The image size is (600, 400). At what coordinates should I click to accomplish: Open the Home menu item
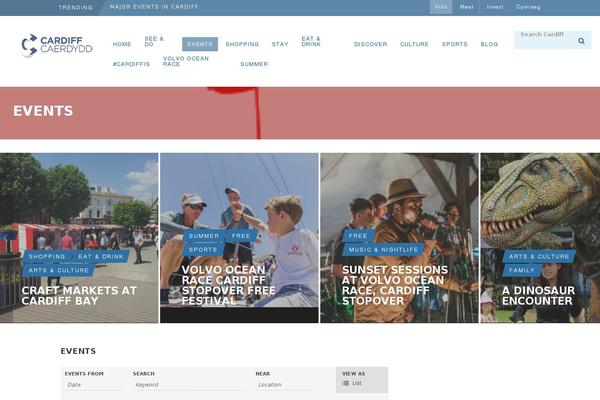click(x=122, y=44)
